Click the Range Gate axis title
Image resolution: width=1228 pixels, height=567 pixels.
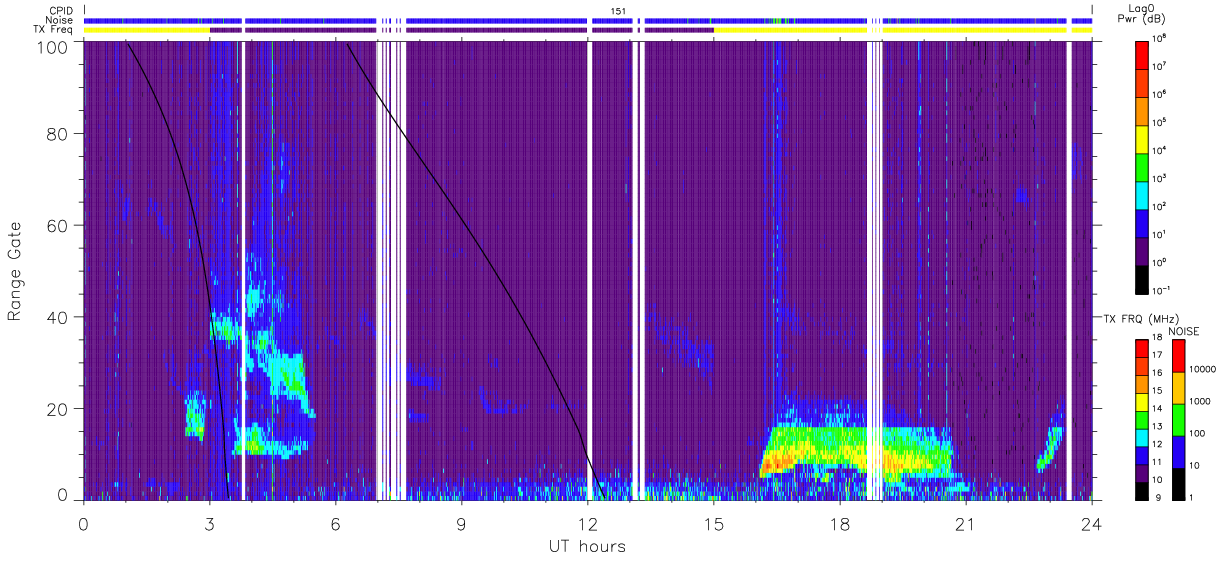pyautogui.click(x=15, y=273)
